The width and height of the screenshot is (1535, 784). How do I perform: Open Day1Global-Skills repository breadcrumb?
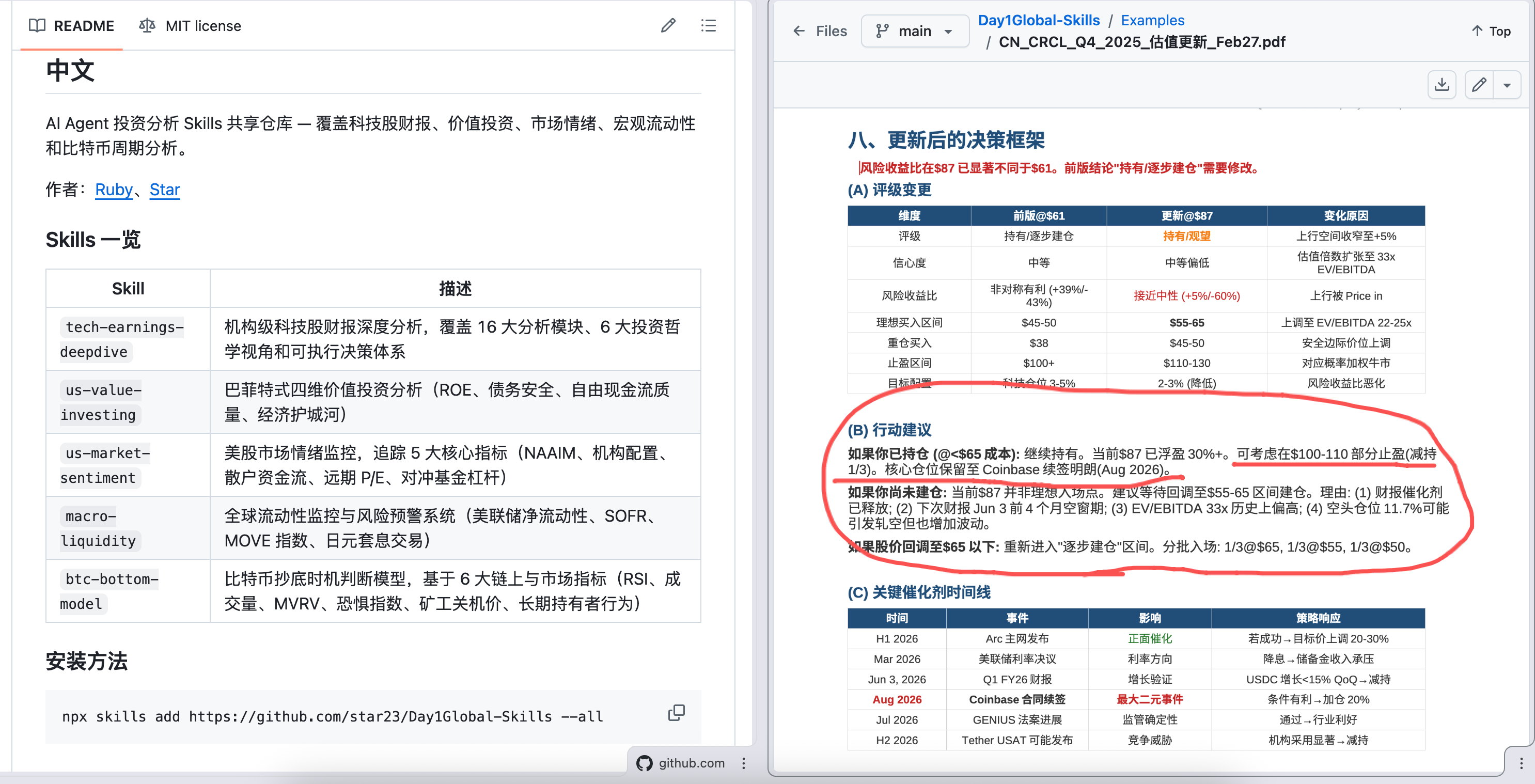click(x=1039, y=20)
